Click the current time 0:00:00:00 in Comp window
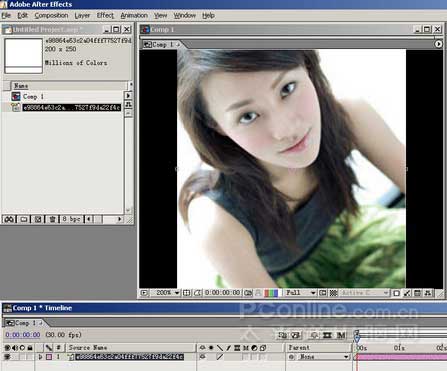The width and height of the screenshot is (447, 371). click(x=222, y=293)
